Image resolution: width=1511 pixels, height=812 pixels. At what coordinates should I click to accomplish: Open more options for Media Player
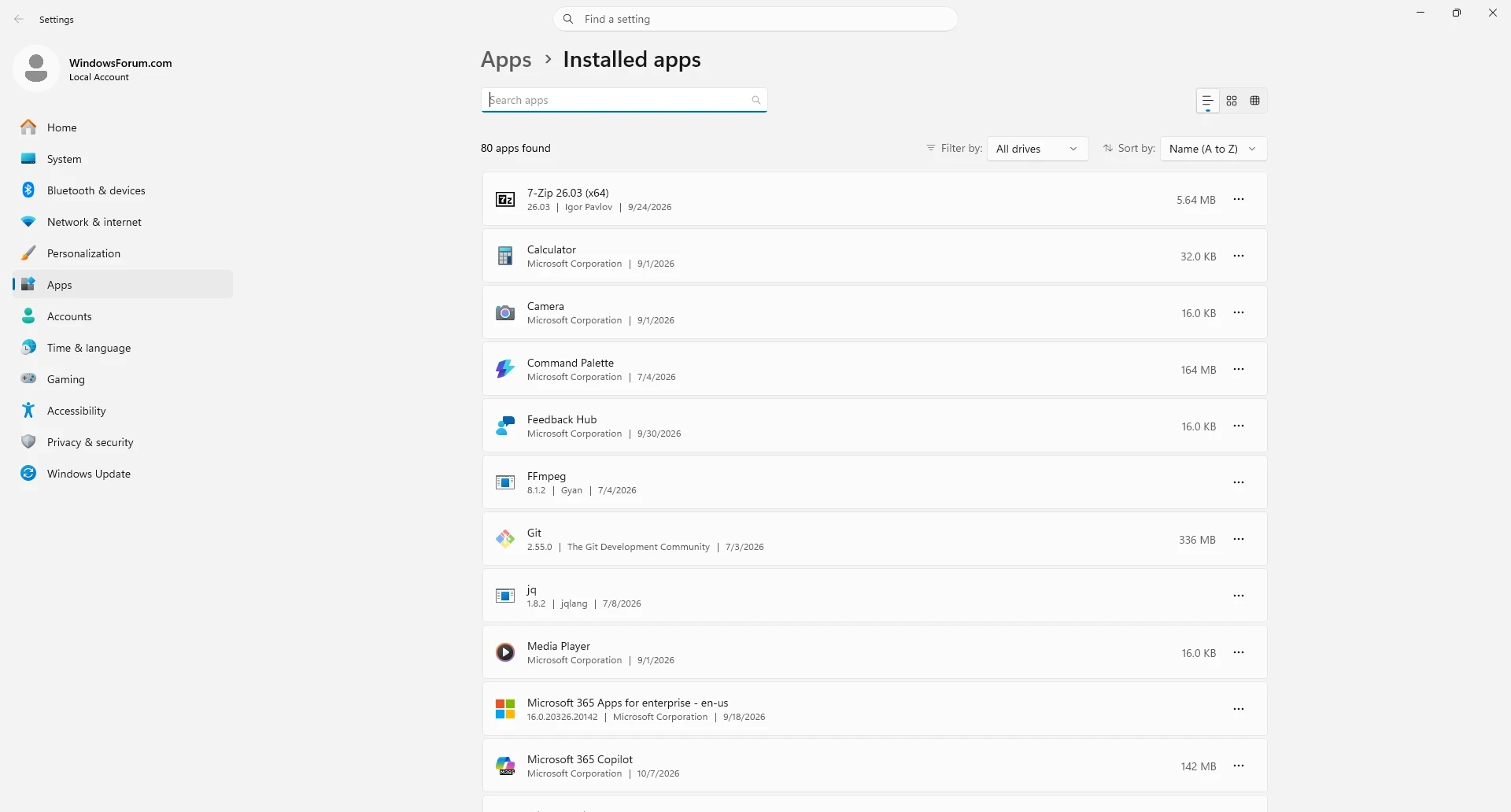pyautogui.click(x=1239, y=653)
